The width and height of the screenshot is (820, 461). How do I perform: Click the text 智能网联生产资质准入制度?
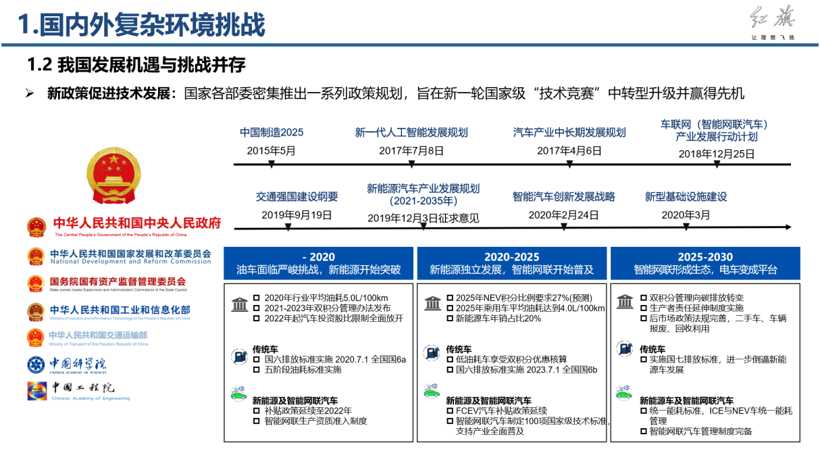316,421
